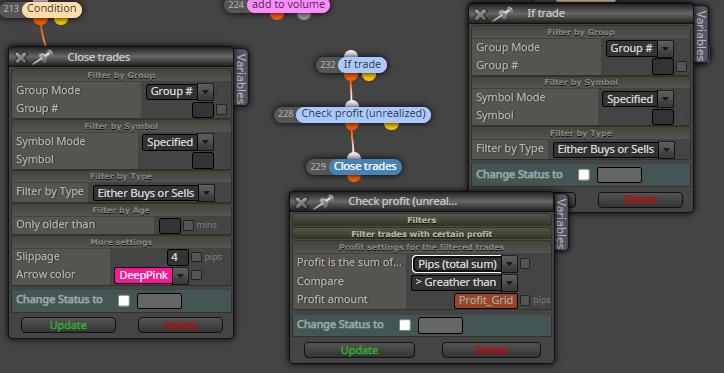724x373 pixels.
Task: Pin the Check profit (unrealized) panel
Action: (x=323, y=202)
